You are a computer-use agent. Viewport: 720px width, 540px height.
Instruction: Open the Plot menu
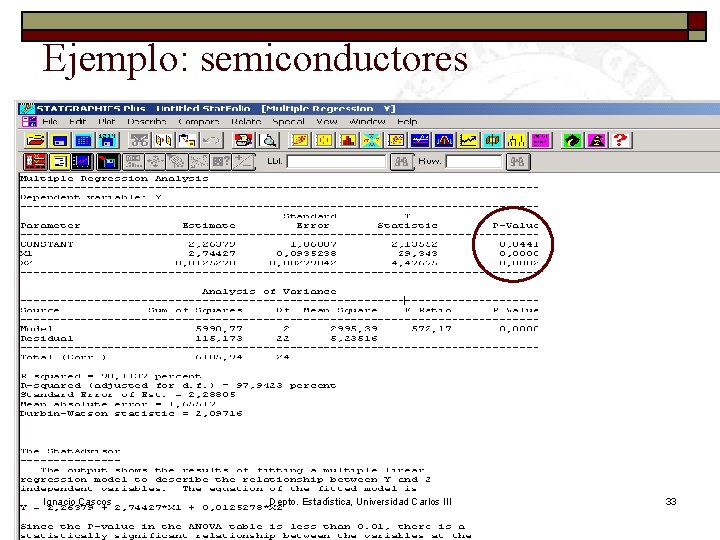106,121
